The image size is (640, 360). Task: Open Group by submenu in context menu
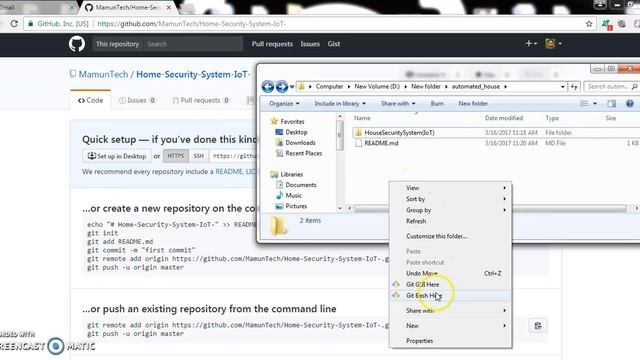click(450, 210)
